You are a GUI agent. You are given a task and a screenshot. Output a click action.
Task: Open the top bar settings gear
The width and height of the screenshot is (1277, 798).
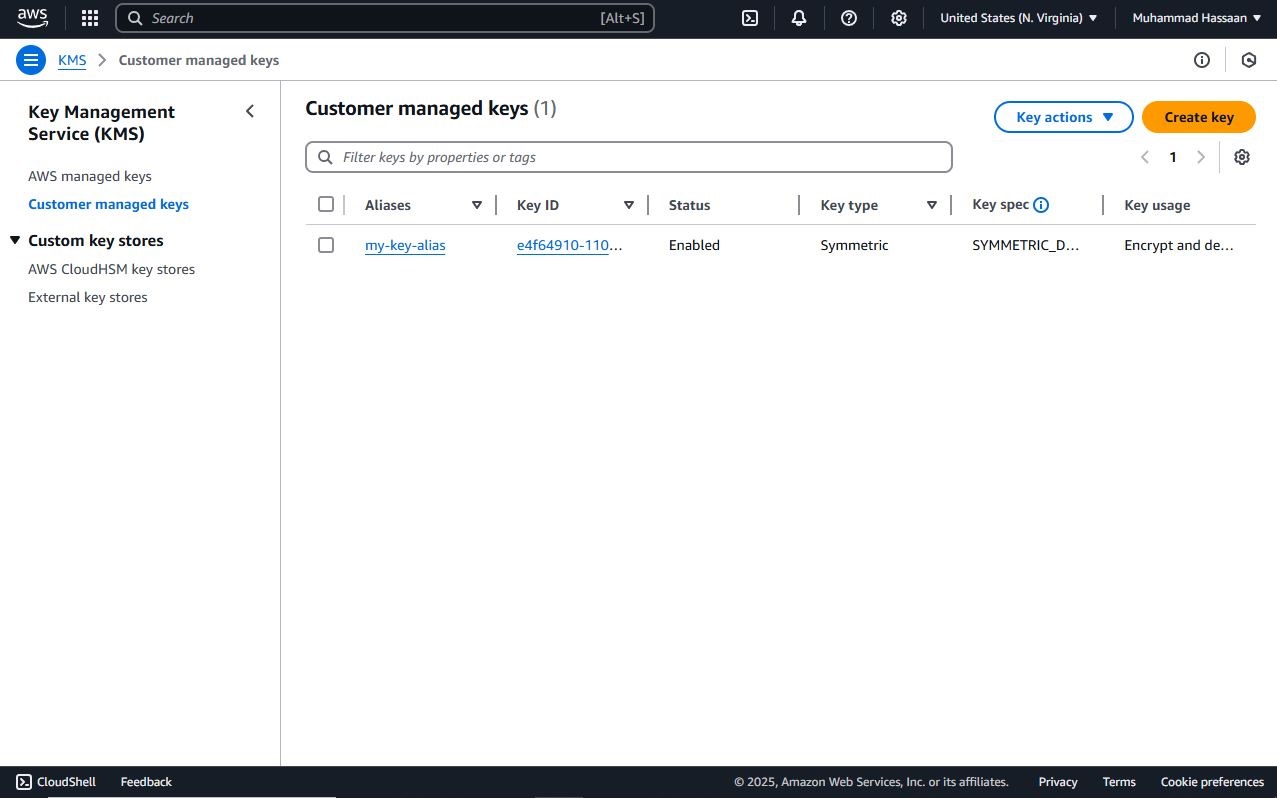tap(899, 18)
